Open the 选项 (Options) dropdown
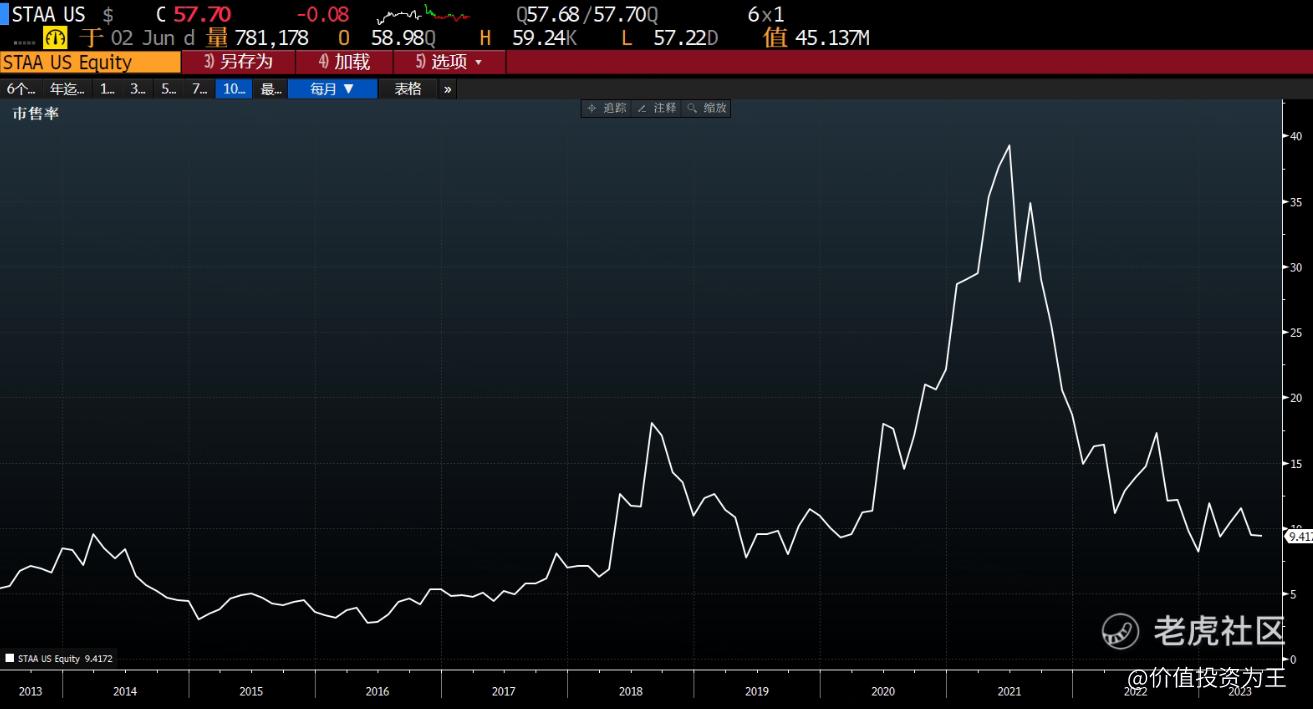Image resolution: width=1313 pixels, height=709 pixels. (x=448, y=62)
